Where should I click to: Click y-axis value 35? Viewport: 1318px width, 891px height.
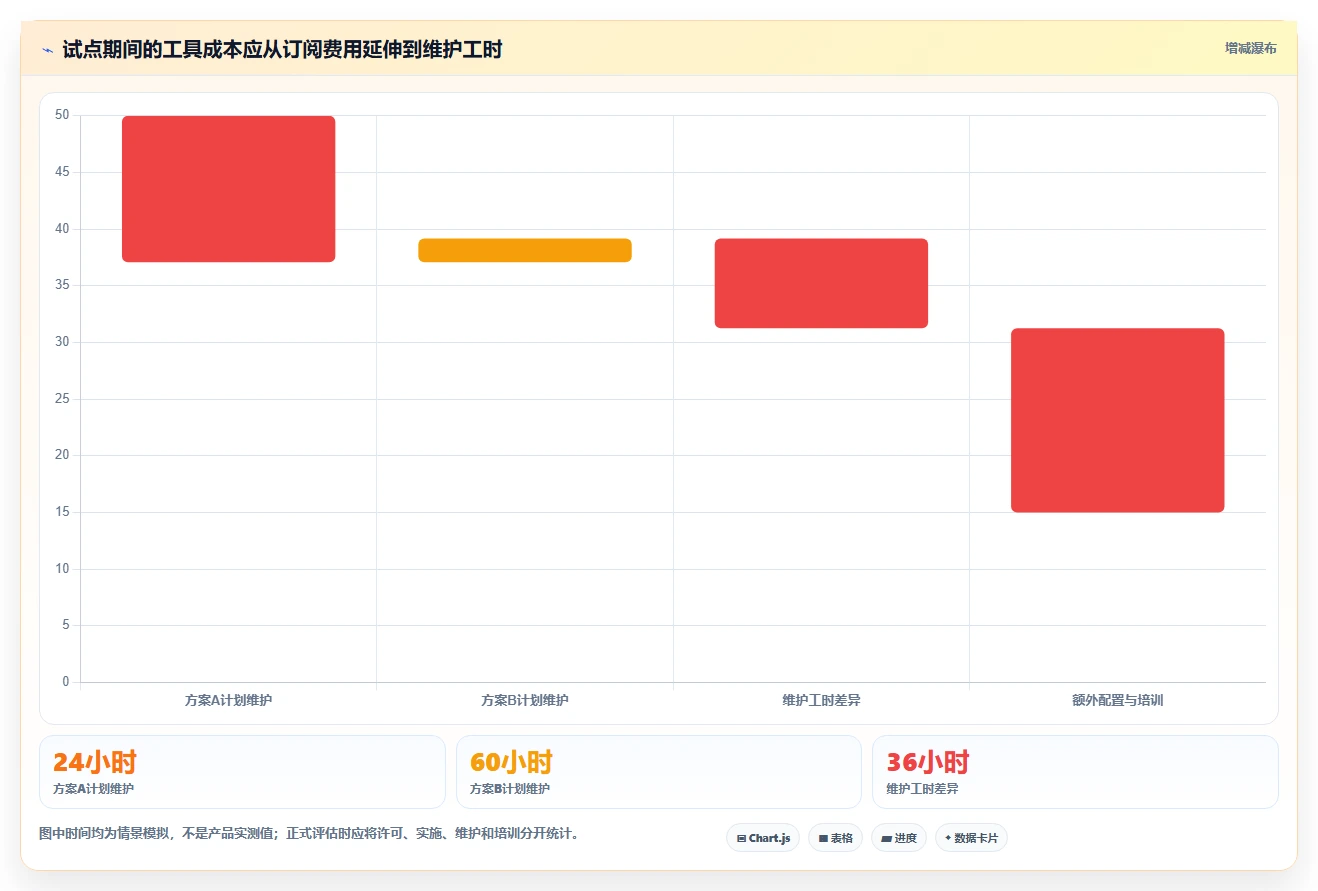tap(63, 285)
